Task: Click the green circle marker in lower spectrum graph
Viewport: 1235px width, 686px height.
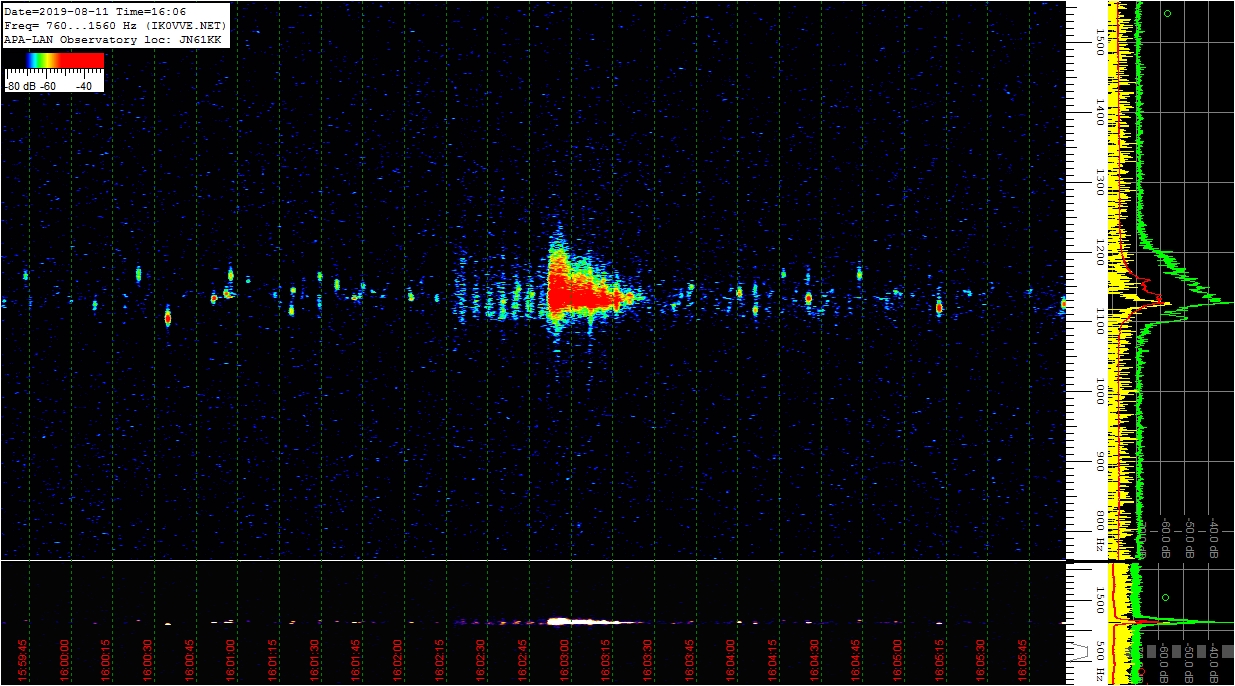Action: tap(1165, 597)
